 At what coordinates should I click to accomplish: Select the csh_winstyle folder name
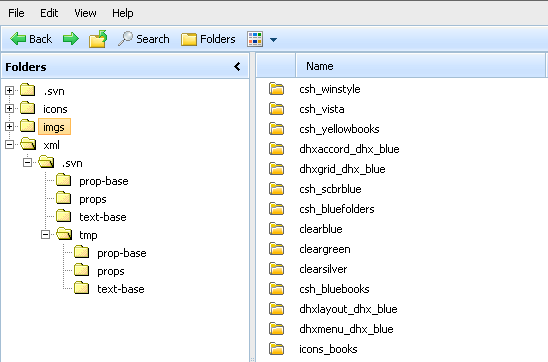[x=330, y=89]
